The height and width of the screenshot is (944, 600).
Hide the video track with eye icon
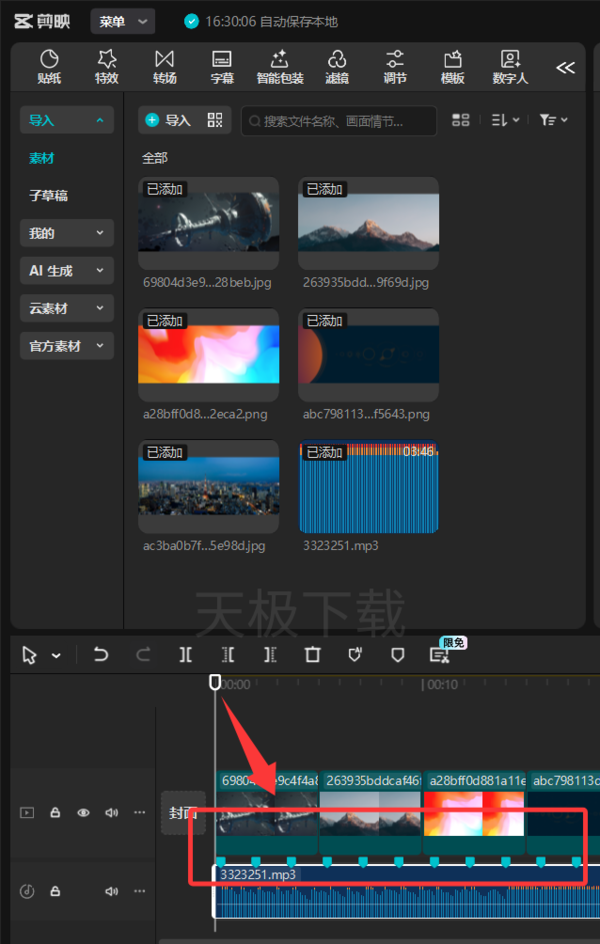point(83,813)
